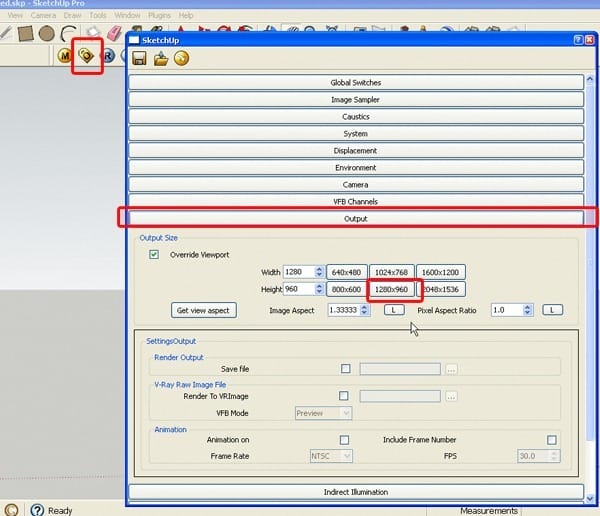
Task: Open the Camera menu in menu bar
Action: 43,15
